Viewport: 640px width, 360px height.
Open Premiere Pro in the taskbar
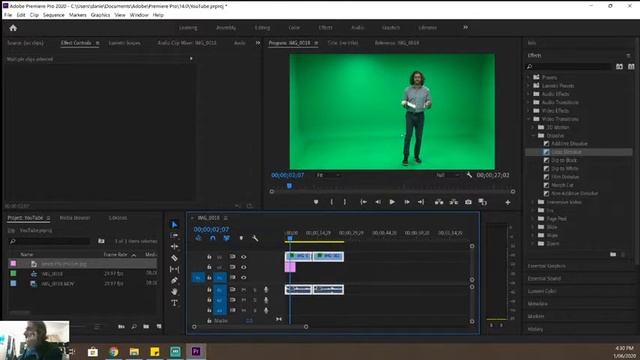tap(196, 351)
